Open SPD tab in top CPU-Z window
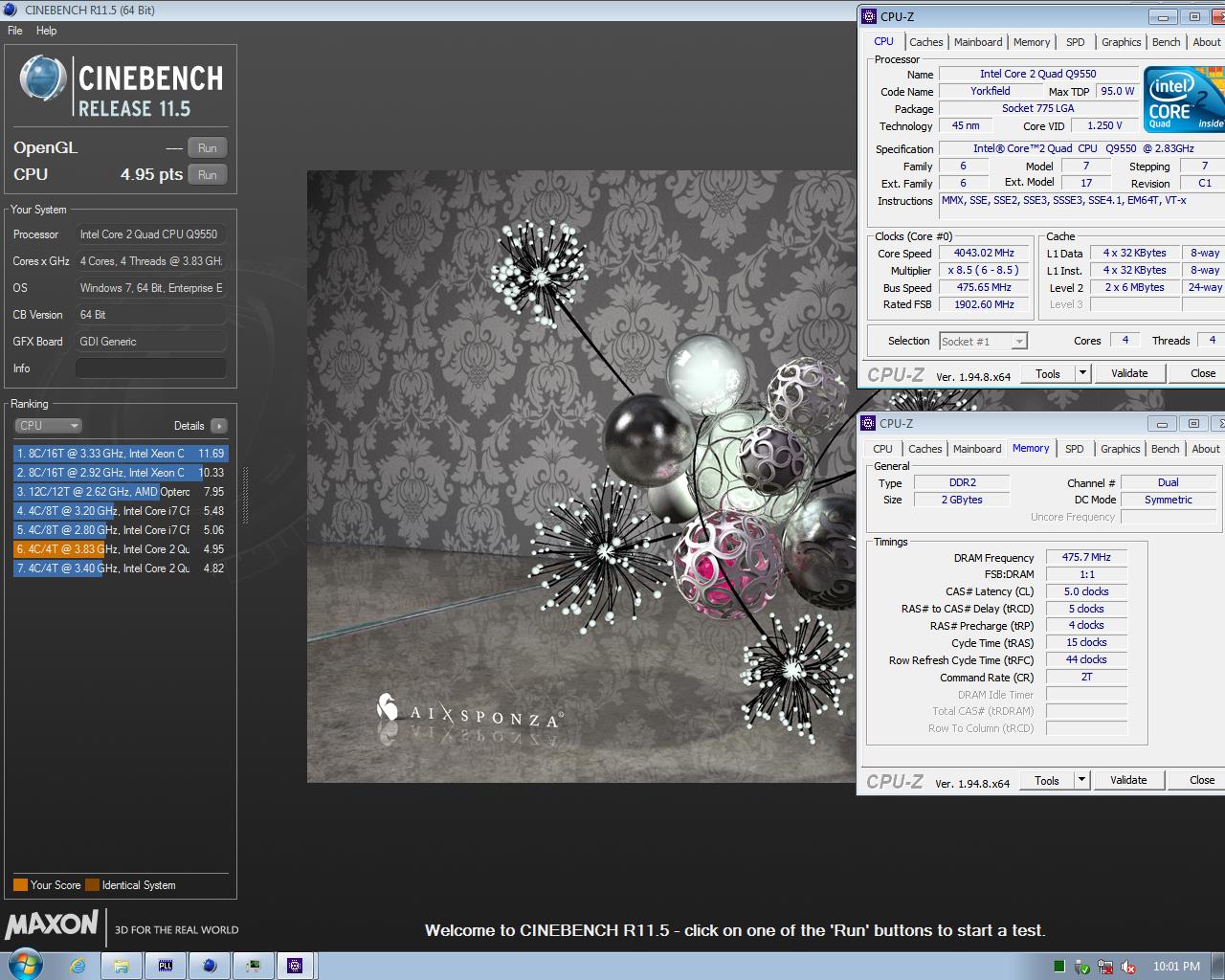Screen dimensions: 1225x980 (1076, 42)
